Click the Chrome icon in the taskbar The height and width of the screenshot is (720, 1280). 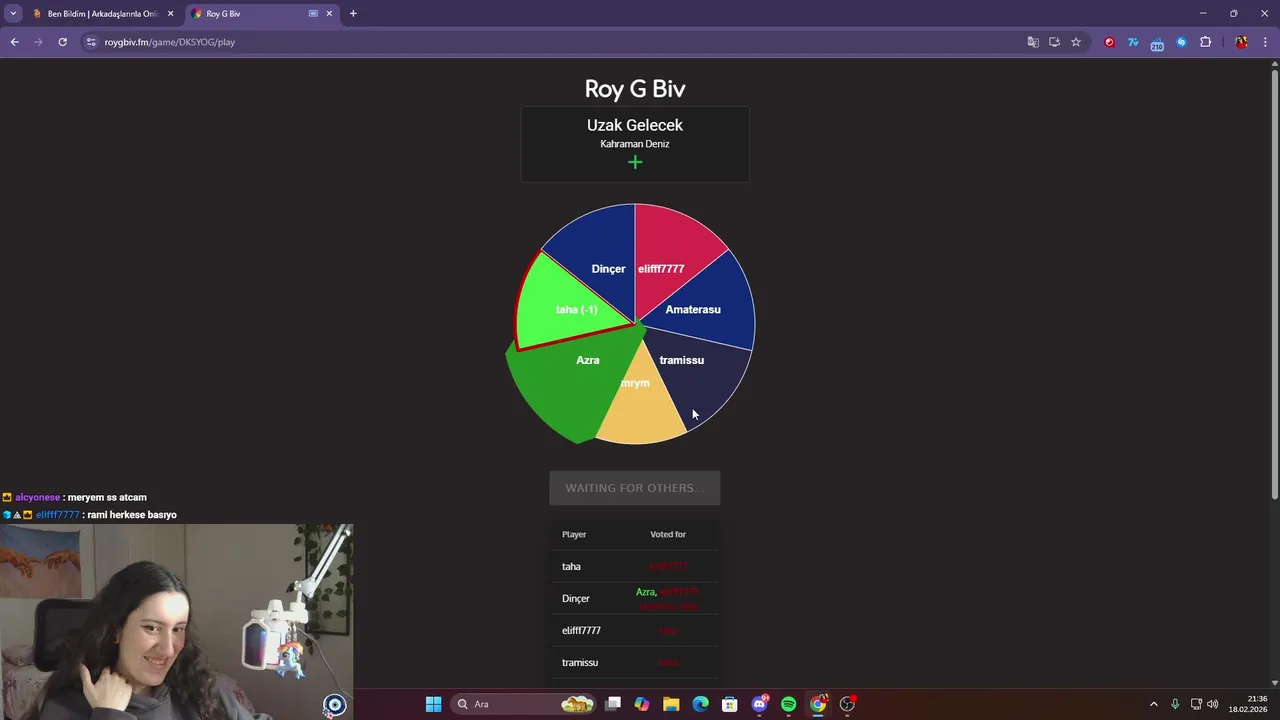tap(818, 704)
